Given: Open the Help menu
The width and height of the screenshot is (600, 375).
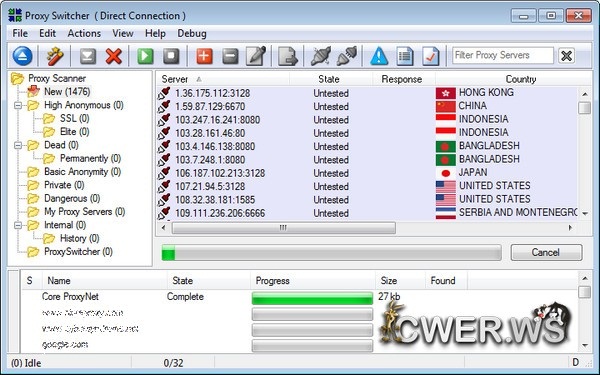Looking at the screenshot, I should click(x=155, y=34).
